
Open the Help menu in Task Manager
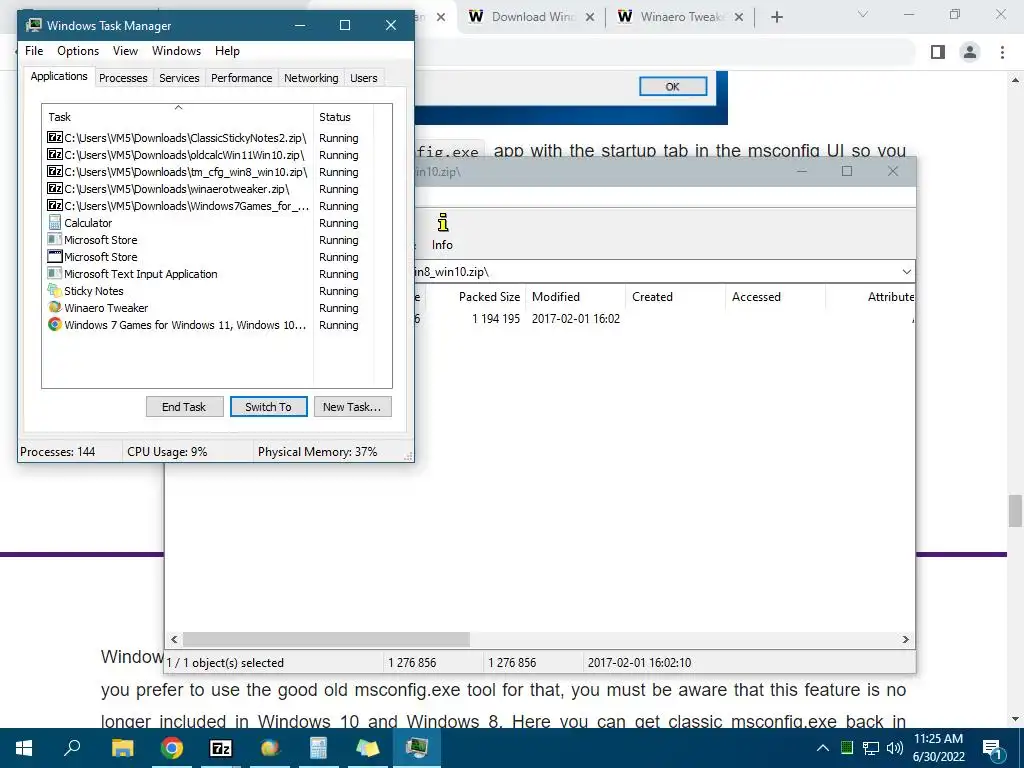click(x=227, y=51)
